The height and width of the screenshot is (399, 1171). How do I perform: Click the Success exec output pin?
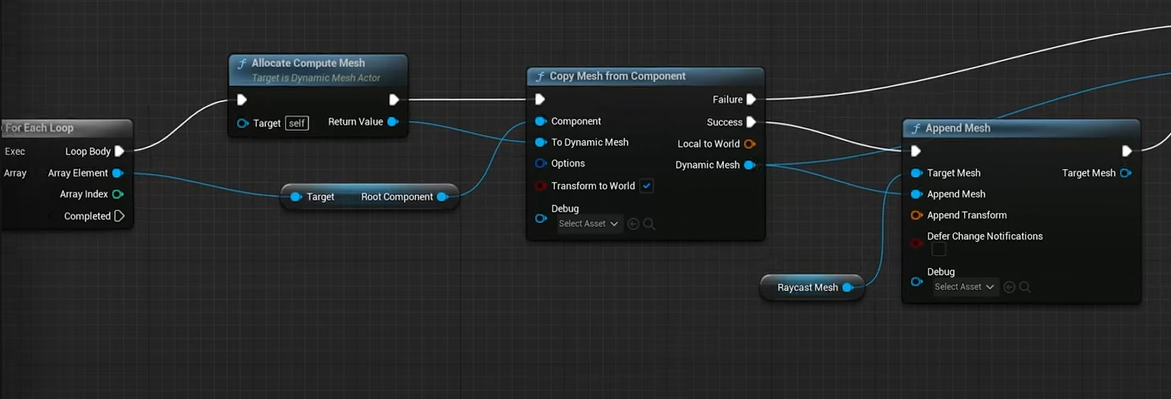(751, 122)
